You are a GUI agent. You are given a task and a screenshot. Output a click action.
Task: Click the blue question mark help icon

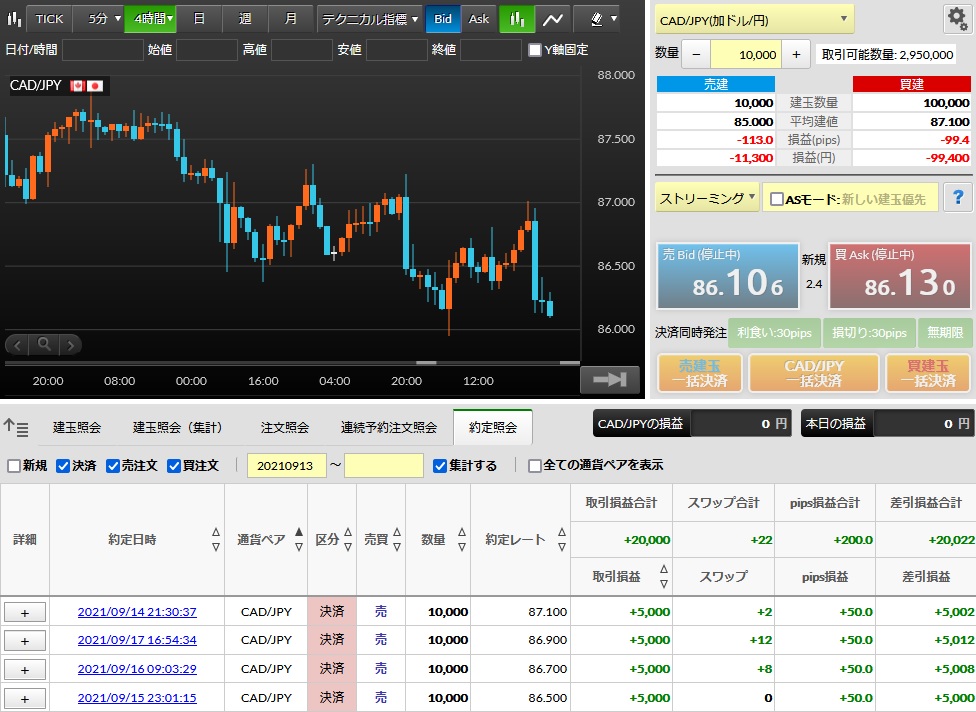pyautogui.click(x=958, y=198)
